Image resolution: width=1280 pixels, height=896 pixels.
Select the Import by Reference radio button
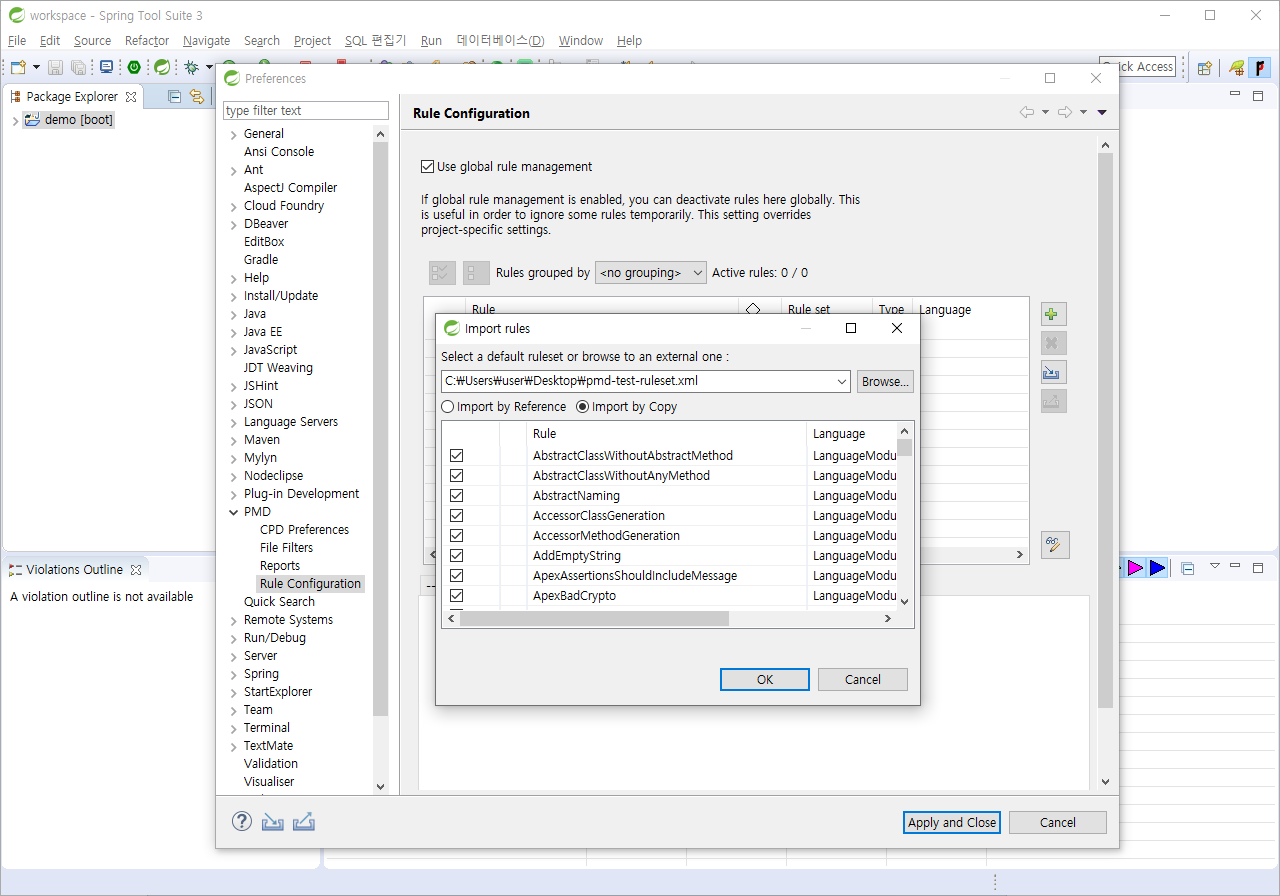pos(448,407)
